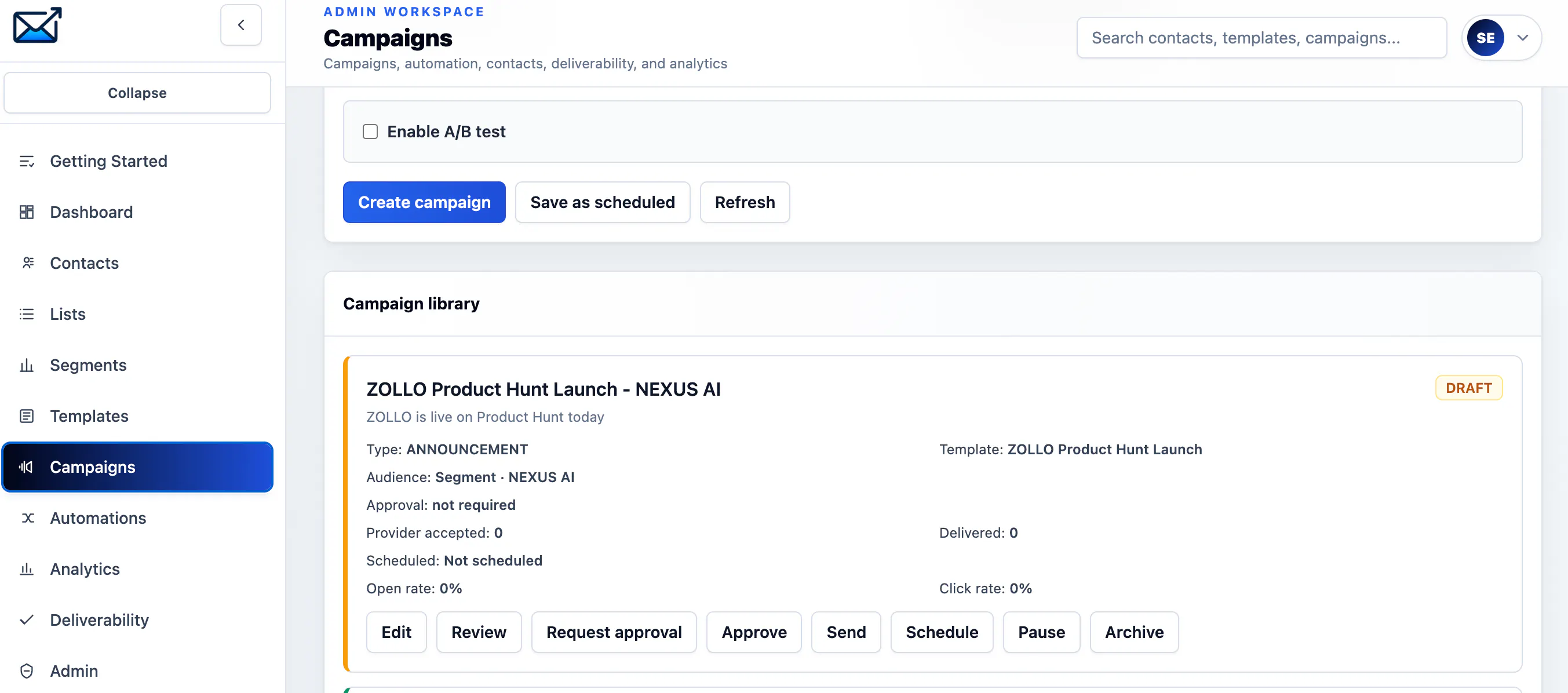Click the audience value Segment · NEXUS AI
Image resolution: width=1568 pixels, height=693 pixels.
505,477
